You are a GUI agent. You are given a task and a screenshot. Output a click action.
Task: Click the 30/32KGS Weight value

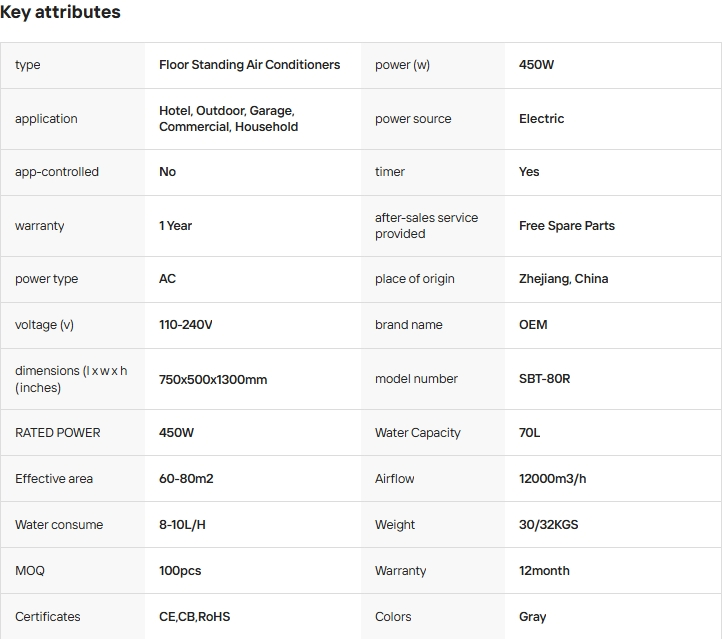pos(548,525)
